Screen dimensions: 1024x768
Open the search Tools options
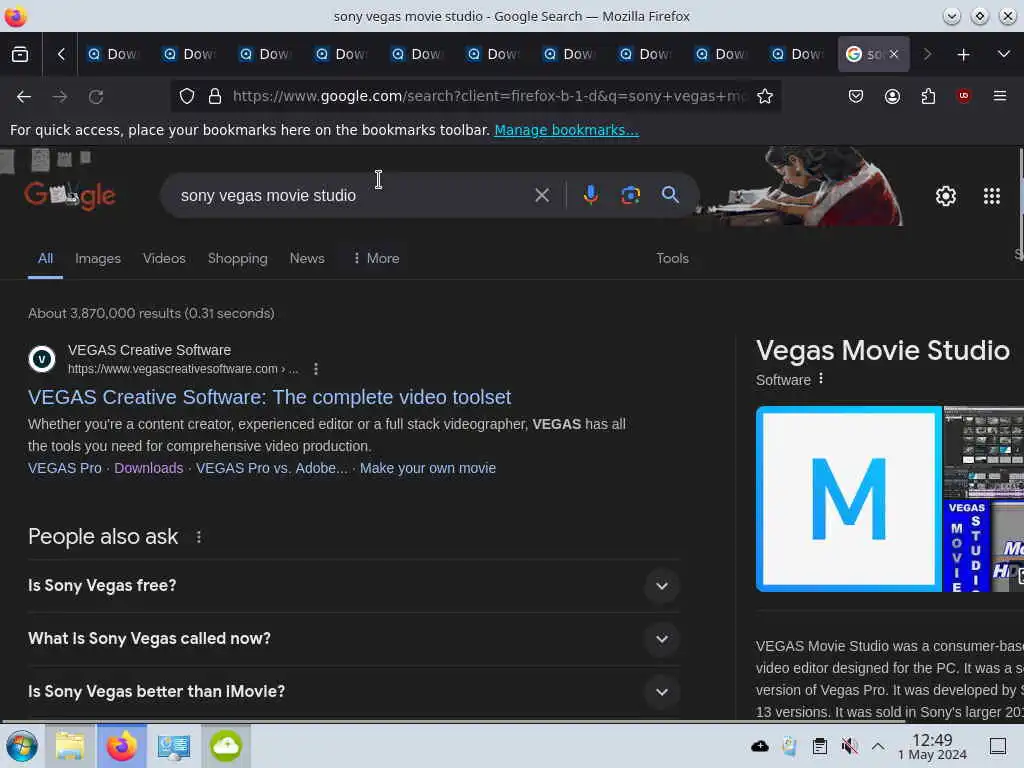(673, 259)
